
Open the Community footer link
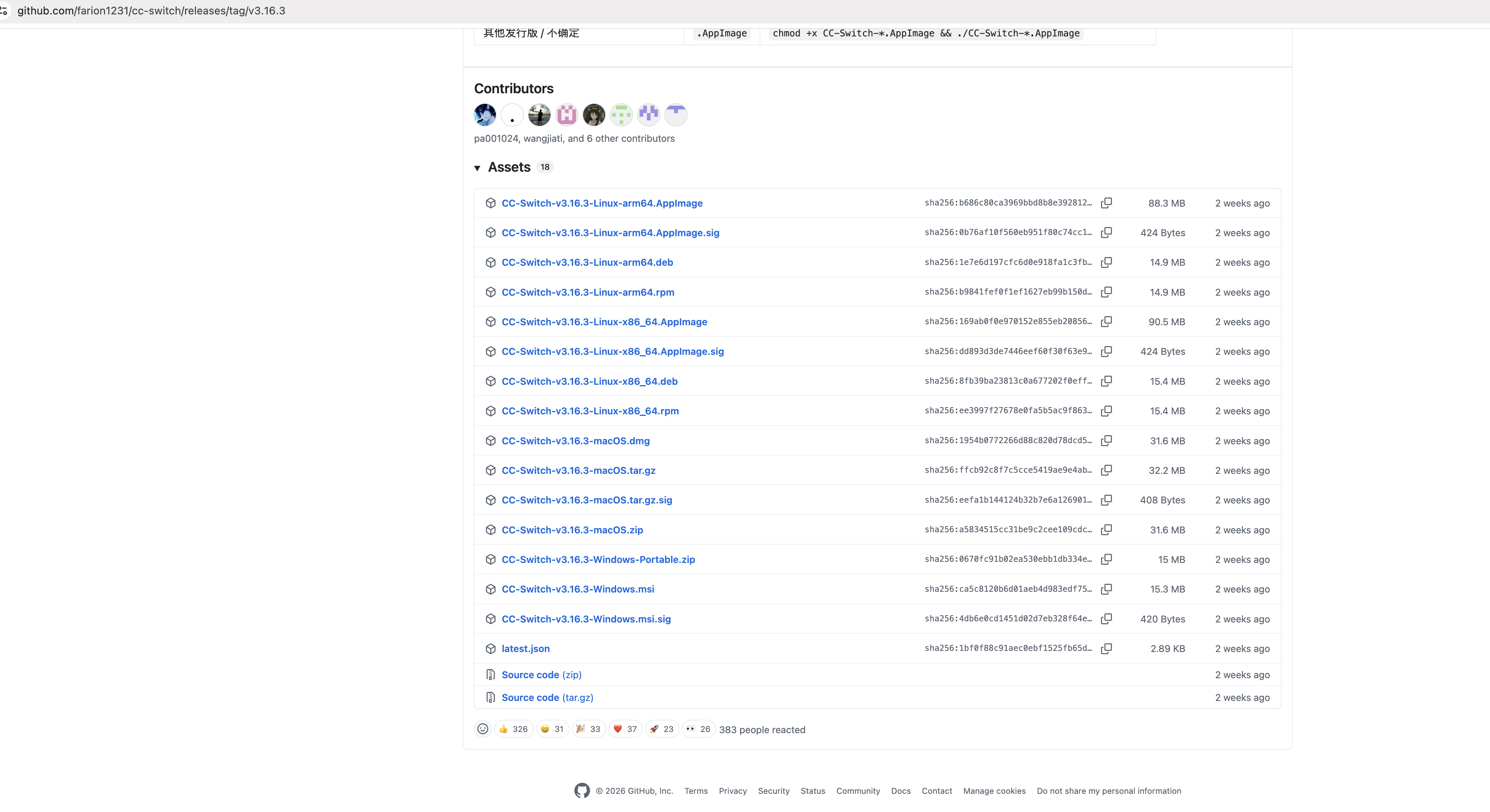coord(858,791)
